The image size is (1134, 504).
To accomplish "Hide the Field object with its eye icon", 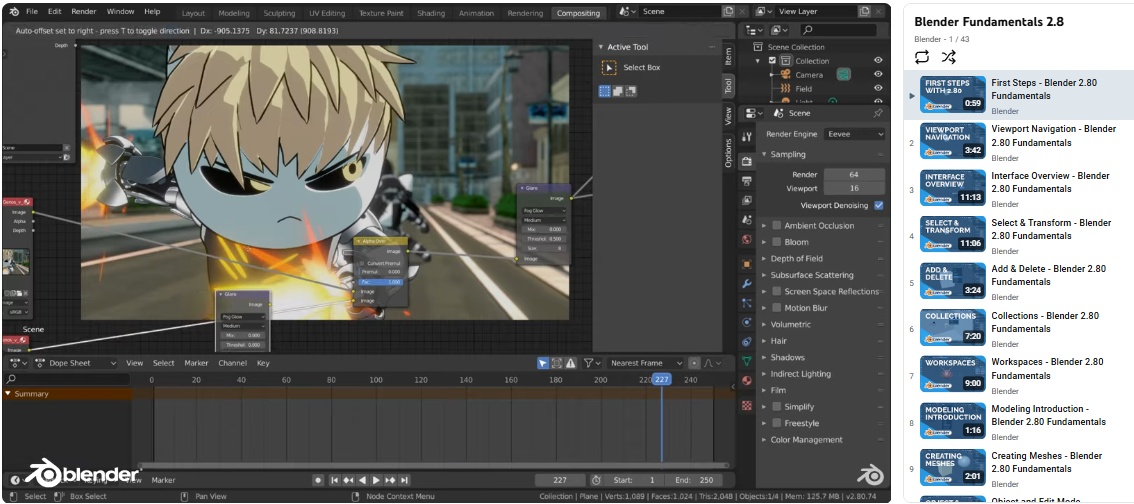I will 878,88.
